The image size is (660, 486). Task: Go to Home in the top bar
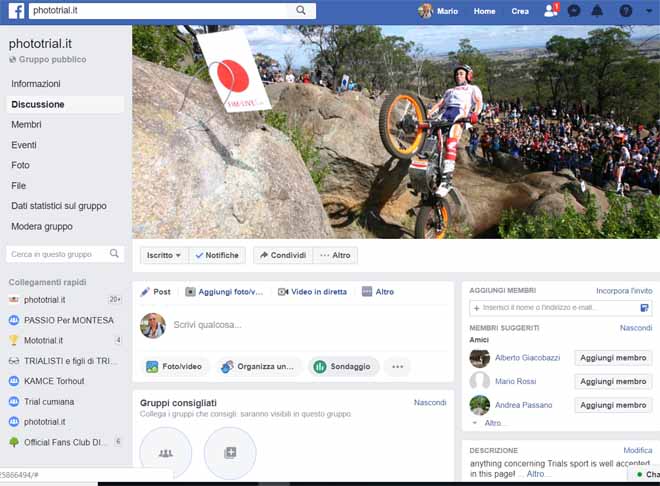point(484,11)
